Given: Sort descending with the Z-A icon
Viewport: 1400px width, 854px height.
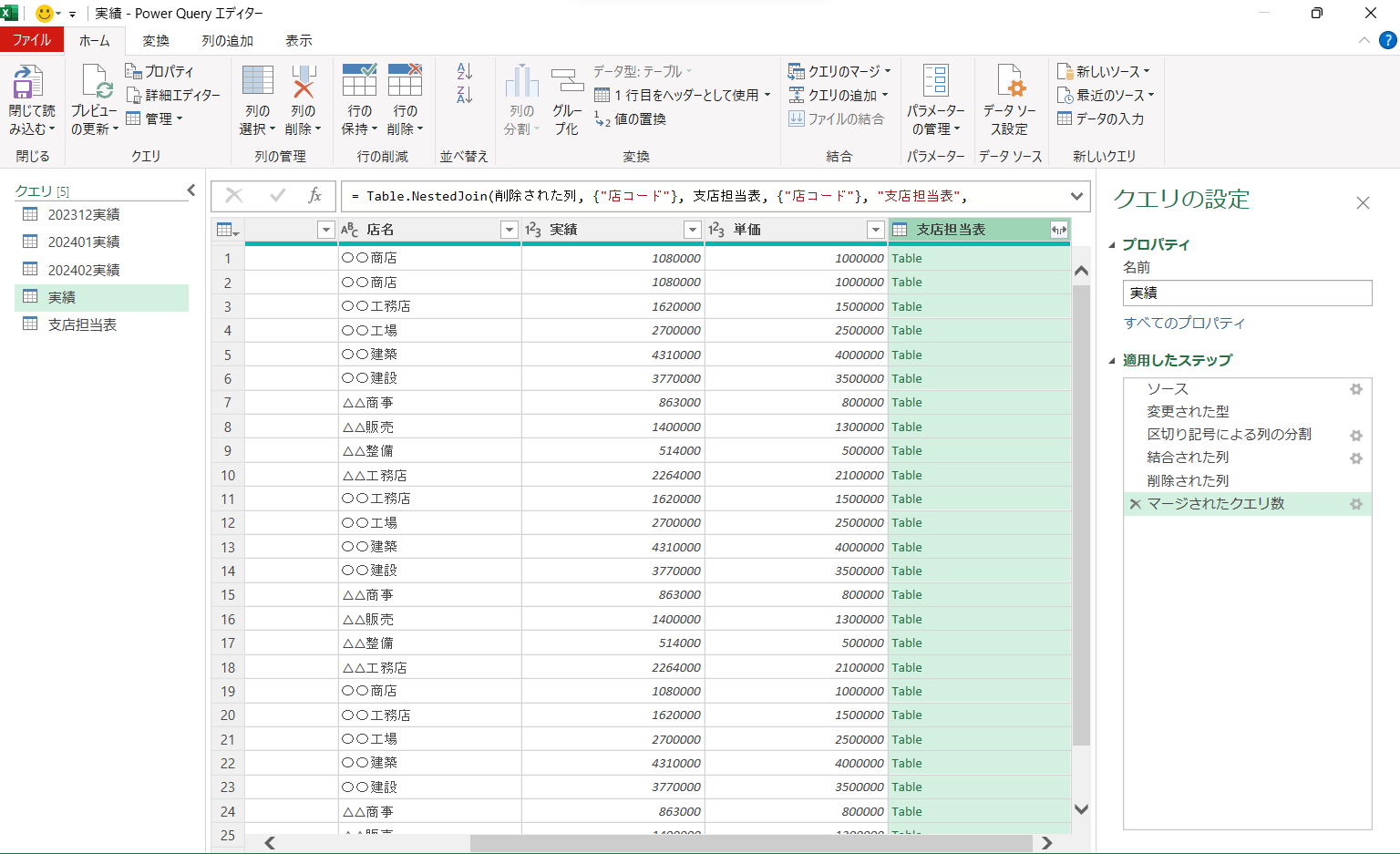Looking at the screenshot, I should coord(465,95).
